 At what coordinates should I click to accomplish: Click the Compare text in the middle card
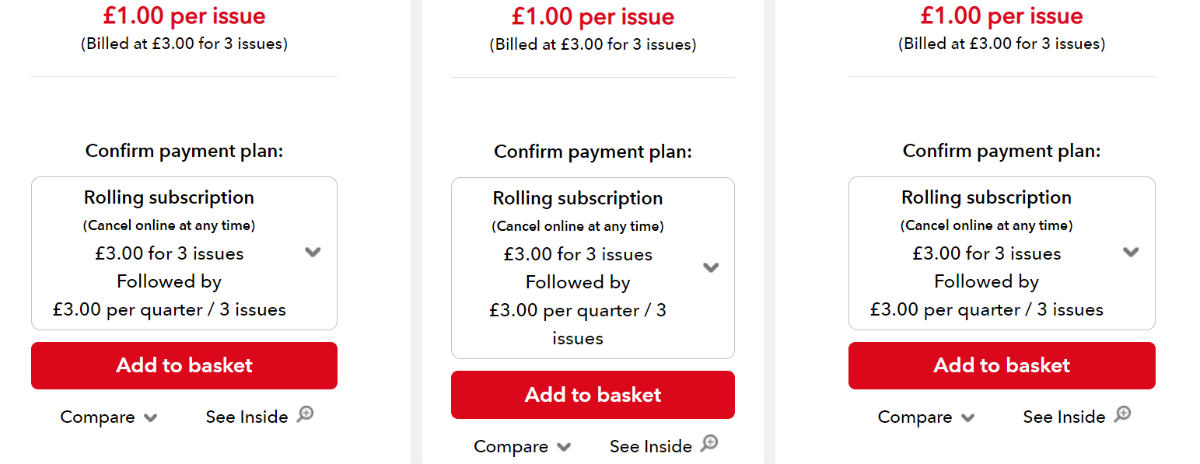click(511, 446)
